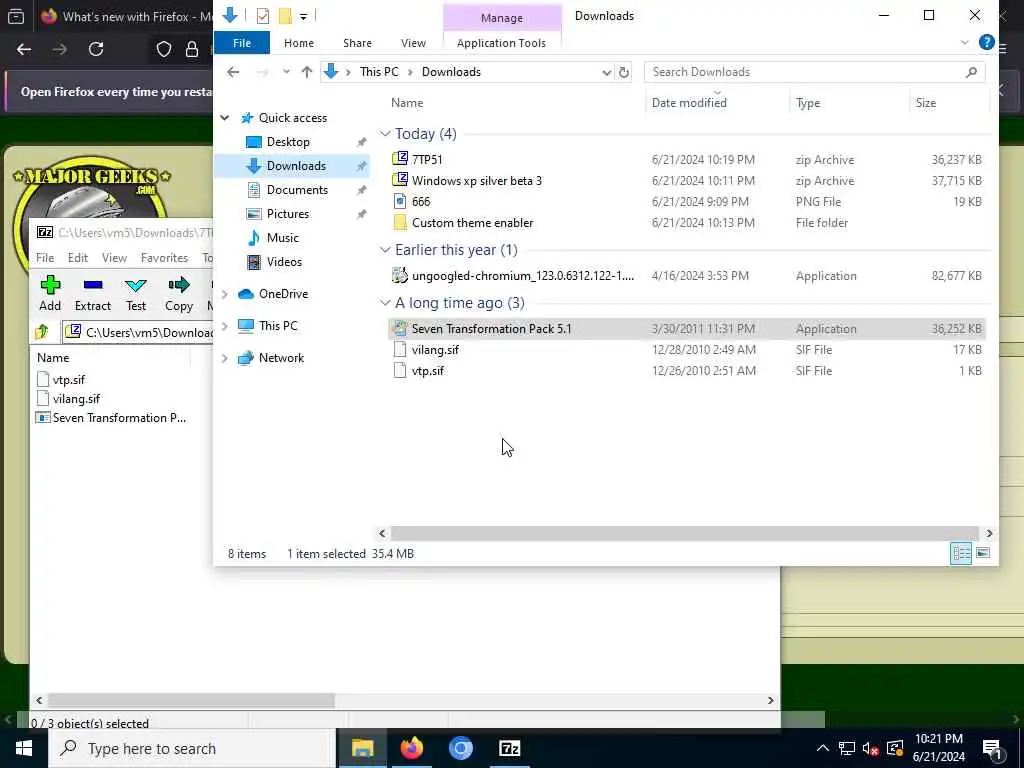The image size is (1024, 768).
Task: Click the Add button in 7-Zip
Action: point(50,293)
